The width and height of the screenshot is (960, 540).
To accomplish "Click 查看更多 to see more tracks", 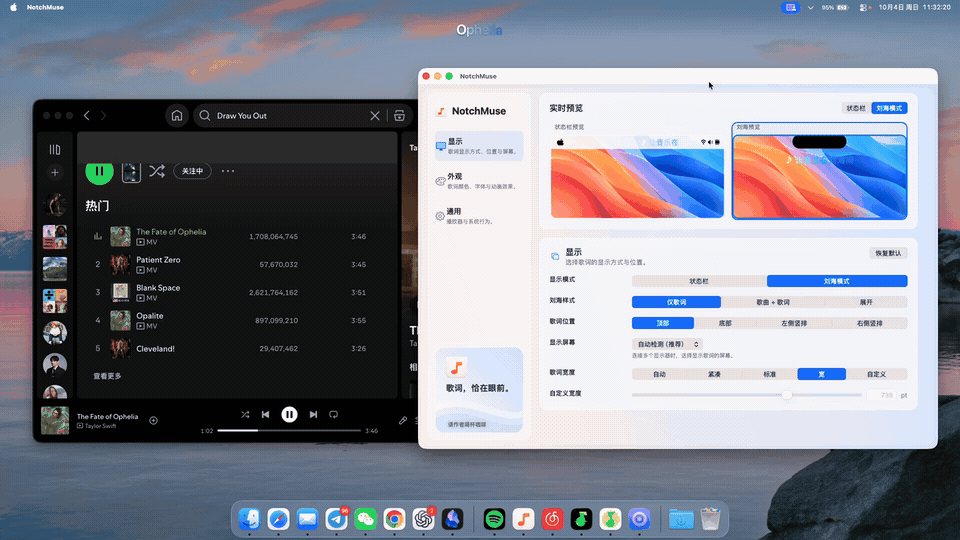I will [x=107, y=376].
